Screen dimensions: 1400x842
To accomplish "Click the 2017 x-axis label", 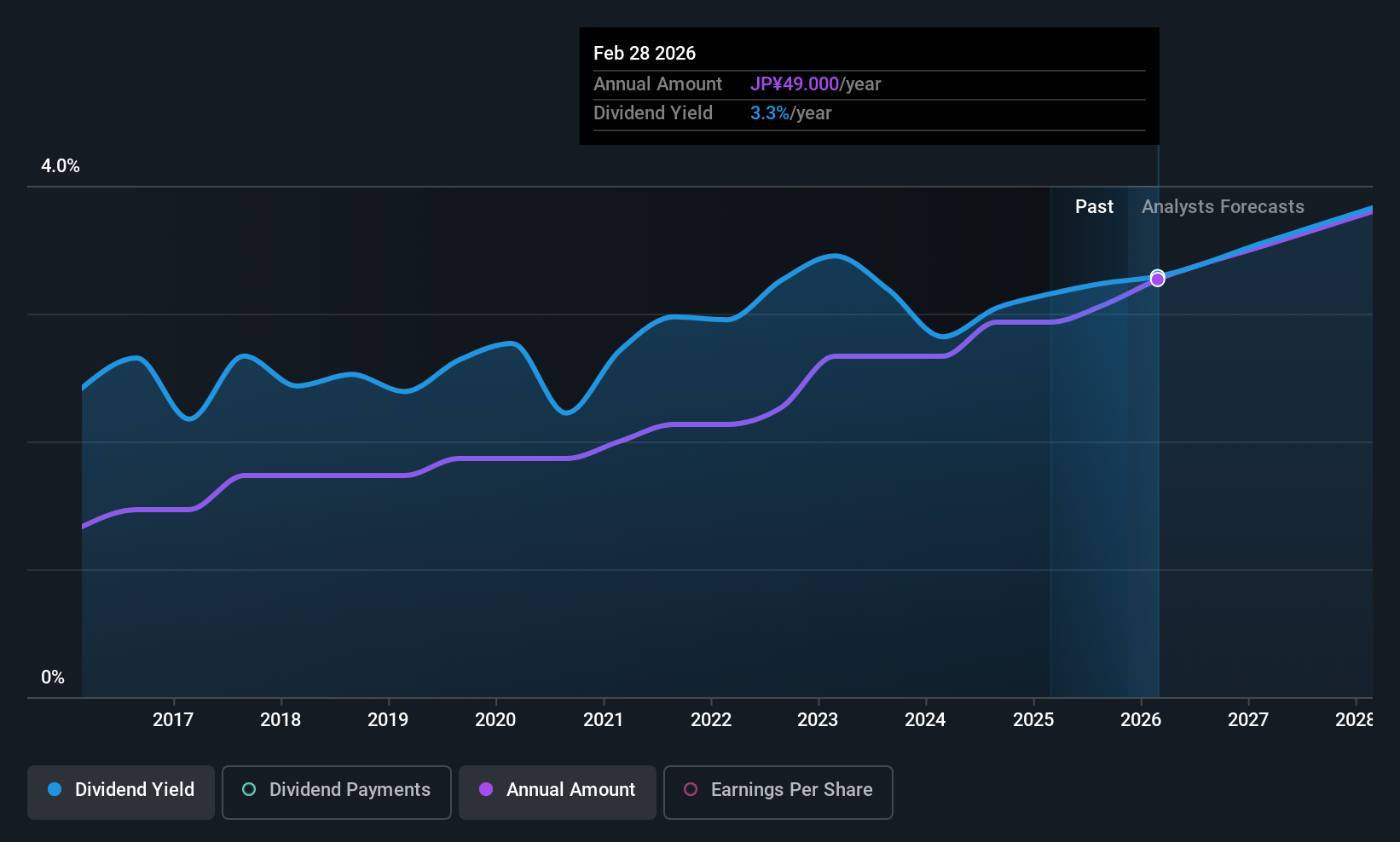I will click(173, 720).
